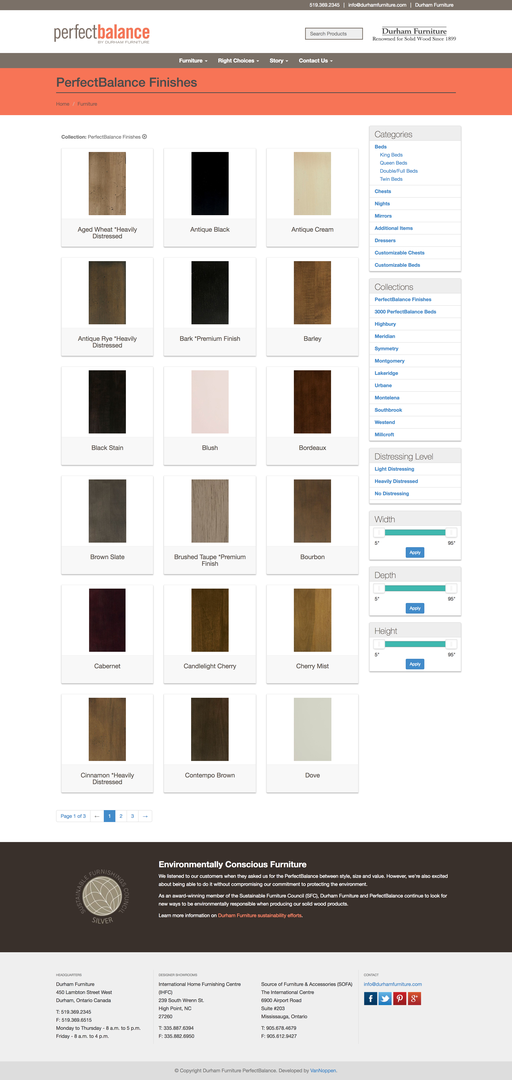Click the collection filter circle icon
The image size is (512, 1080).
click(145, 136)
